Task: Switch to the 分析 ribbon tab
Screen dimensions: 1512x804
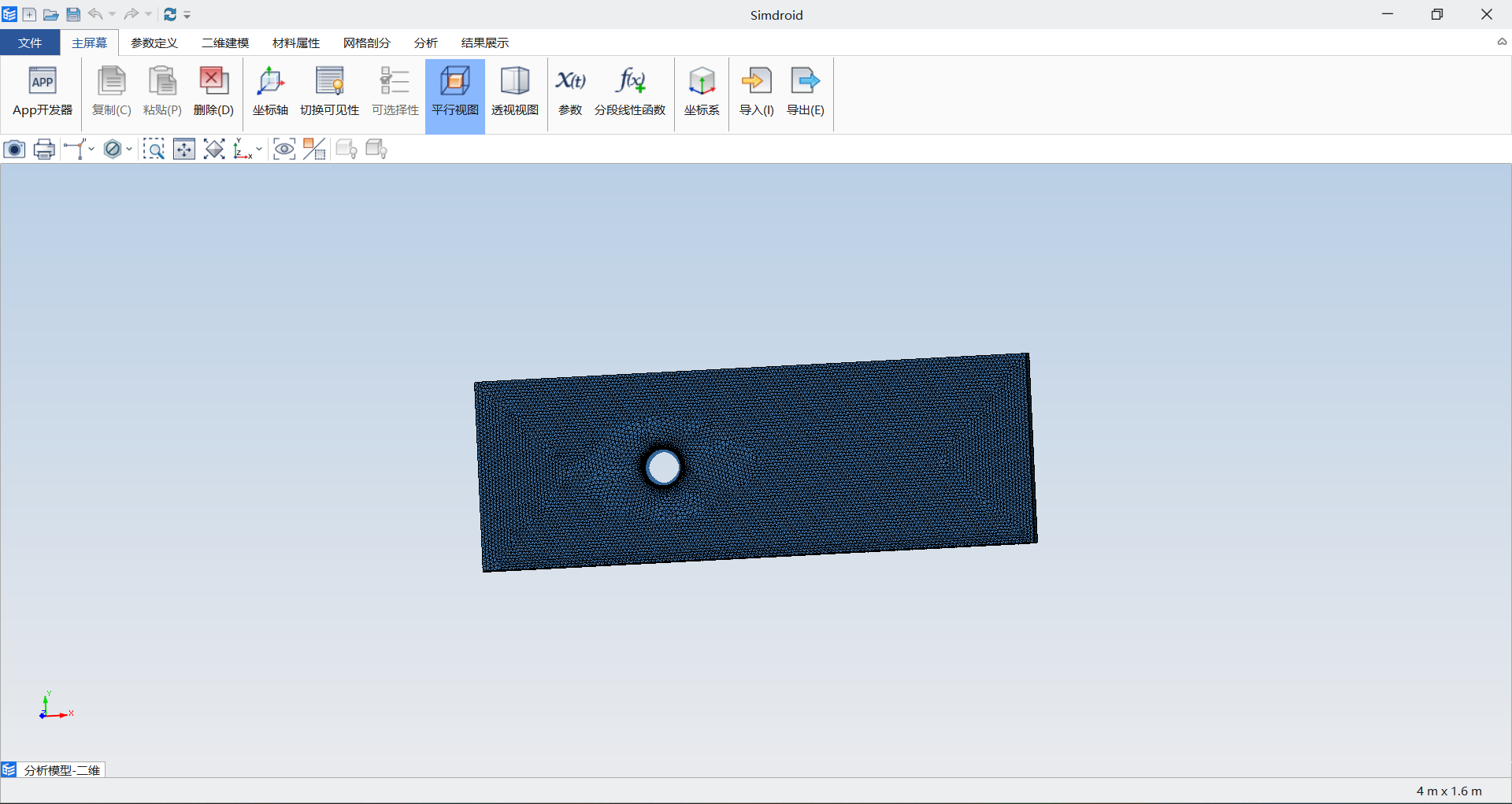Action: pos(426,43)
